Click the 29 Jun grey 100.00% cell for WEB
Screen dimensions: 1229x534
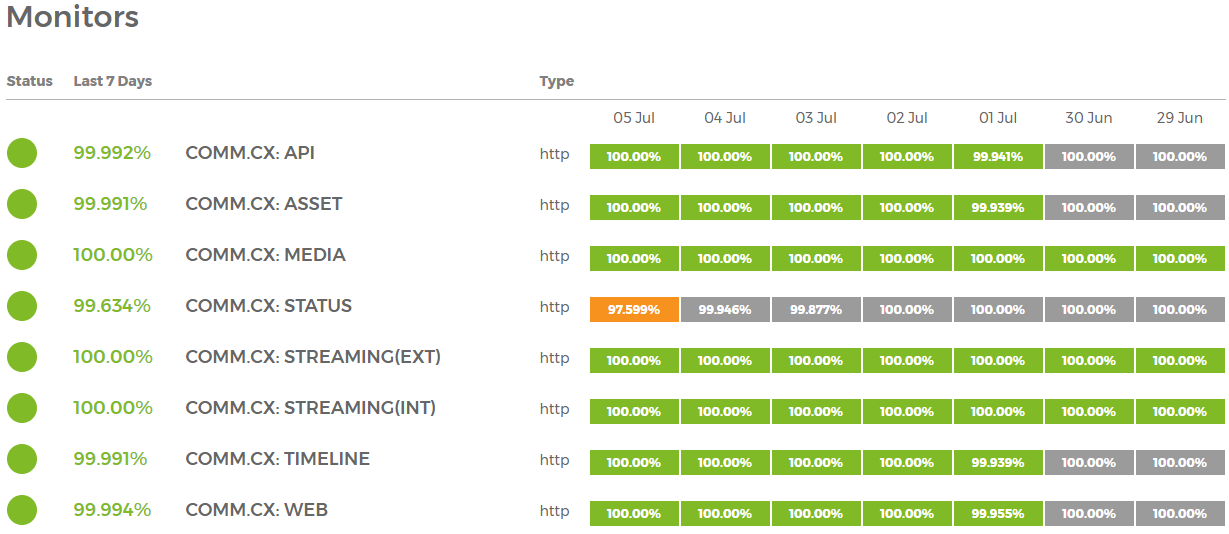tap(1180, 514)
